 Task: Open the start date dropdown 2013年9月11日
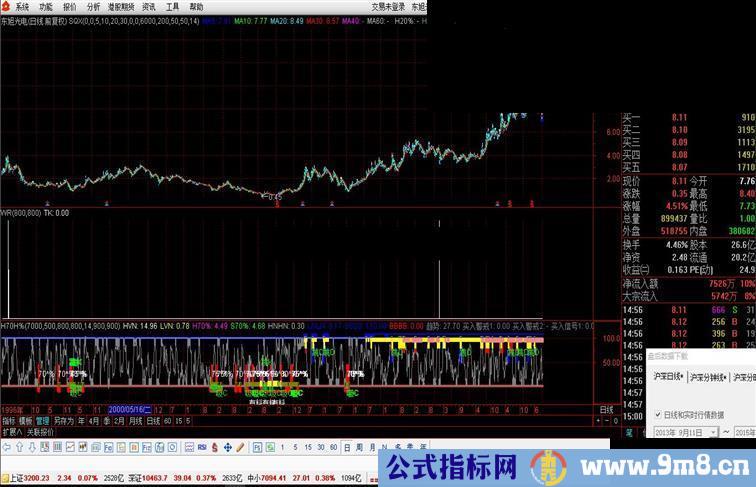click(x=689, y=432)
